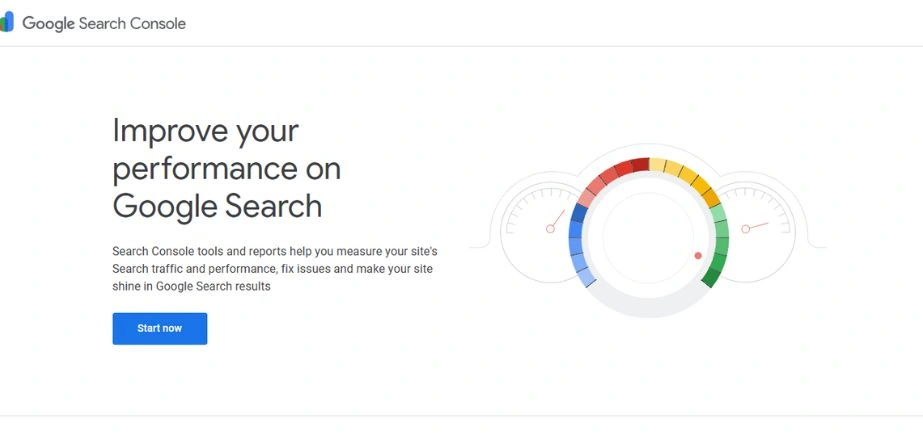Click the Search Console description paragraph

click(273, 270)
